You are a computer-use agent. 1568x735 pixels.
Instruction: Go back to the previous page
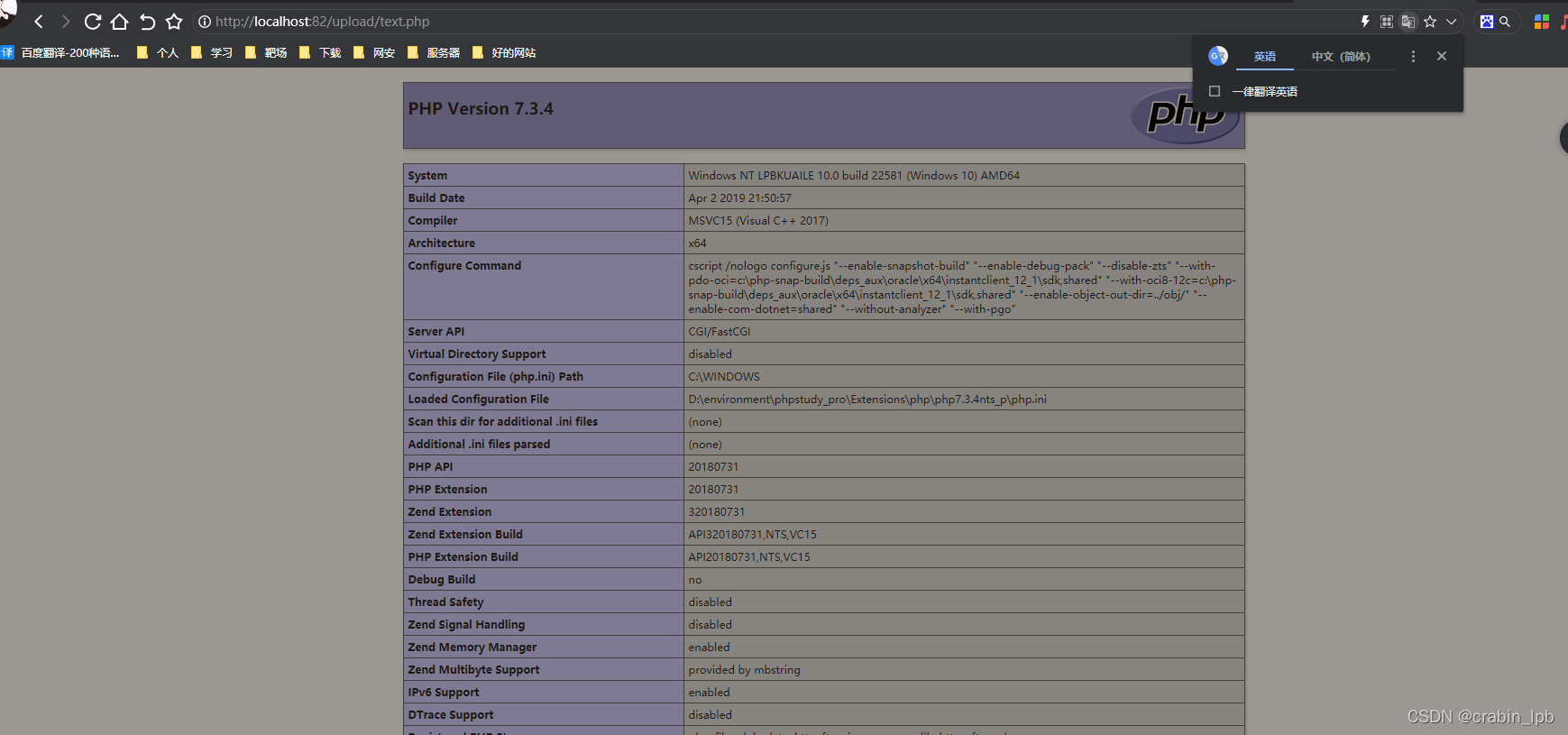click(x=39, y=22)
